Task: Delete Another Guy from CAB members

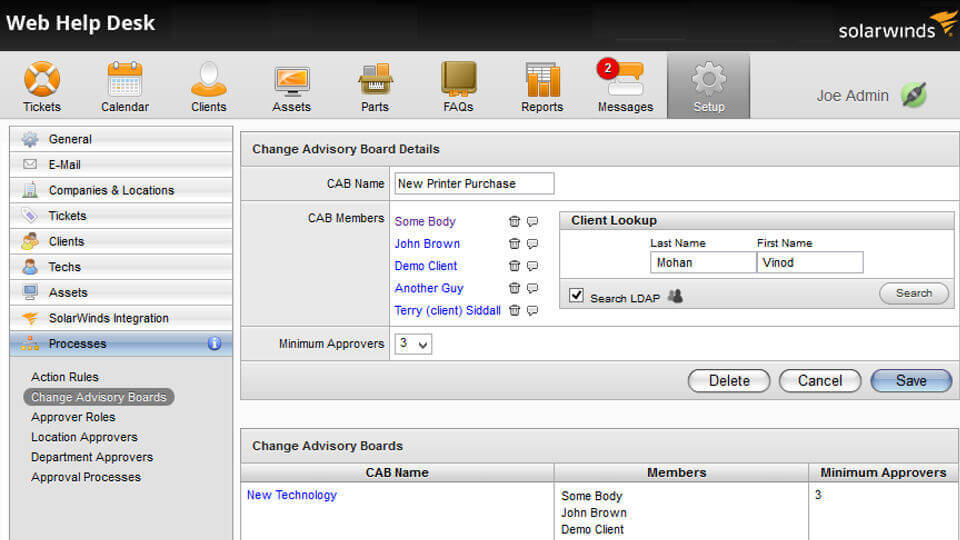Action: tap(514, 288)
